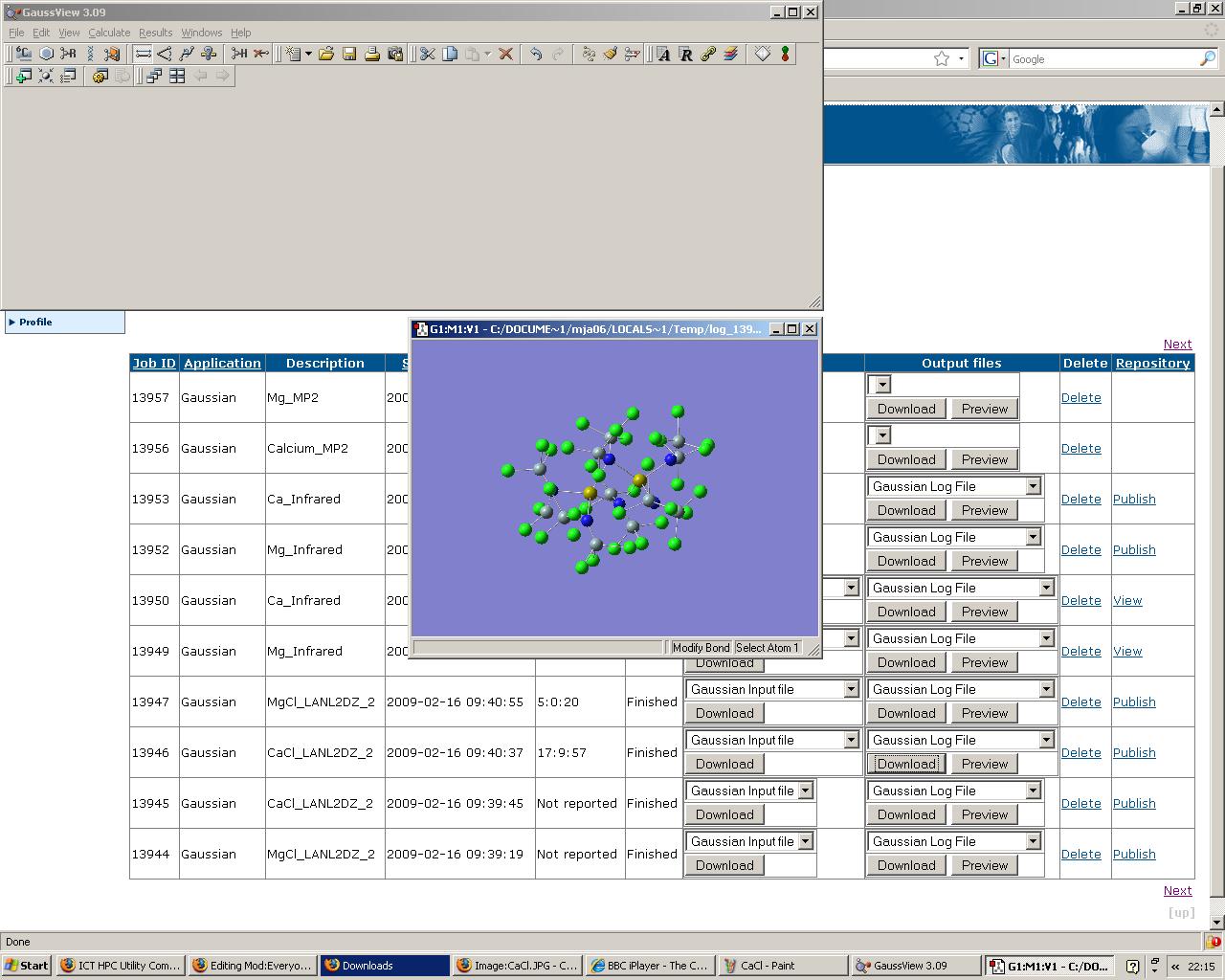Download the output file for job 13946
This screenshot has height=980, width=1225.
tap(906, 764)
